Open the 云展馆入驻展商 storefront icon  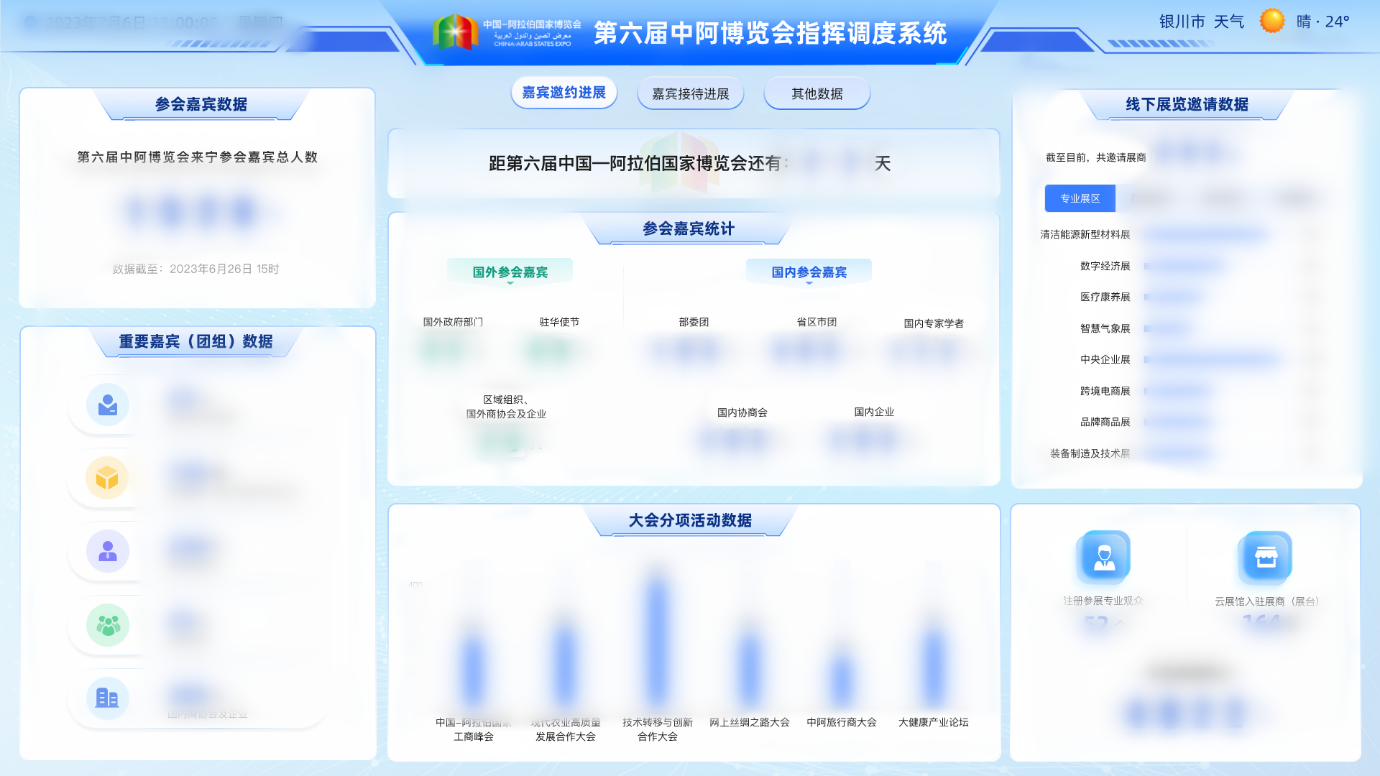1266,557
